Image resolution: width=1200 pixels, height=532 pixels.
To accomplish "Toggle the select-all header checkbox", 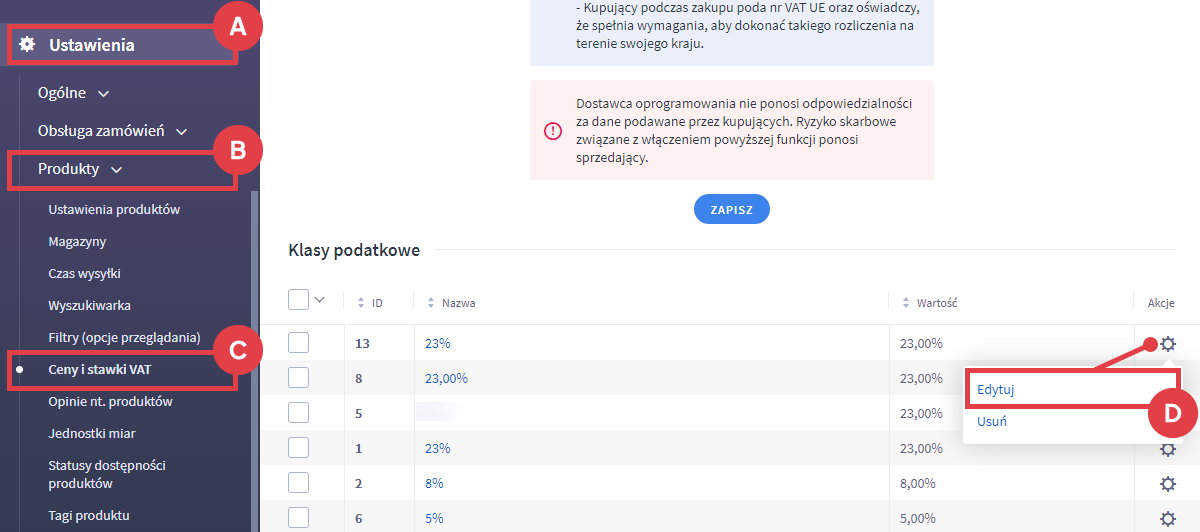I will point(298,300).
